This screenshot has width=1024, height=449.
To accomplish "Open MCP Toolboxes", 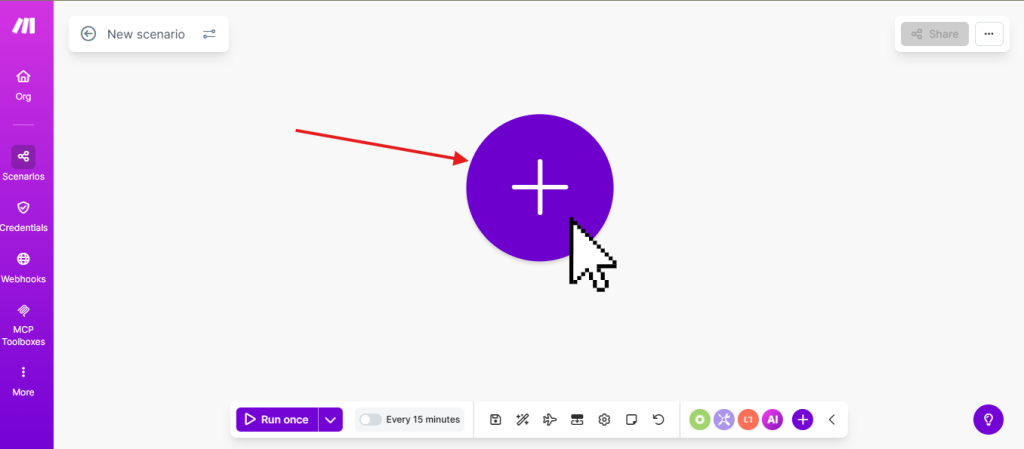I will click(x=24, y=324).
